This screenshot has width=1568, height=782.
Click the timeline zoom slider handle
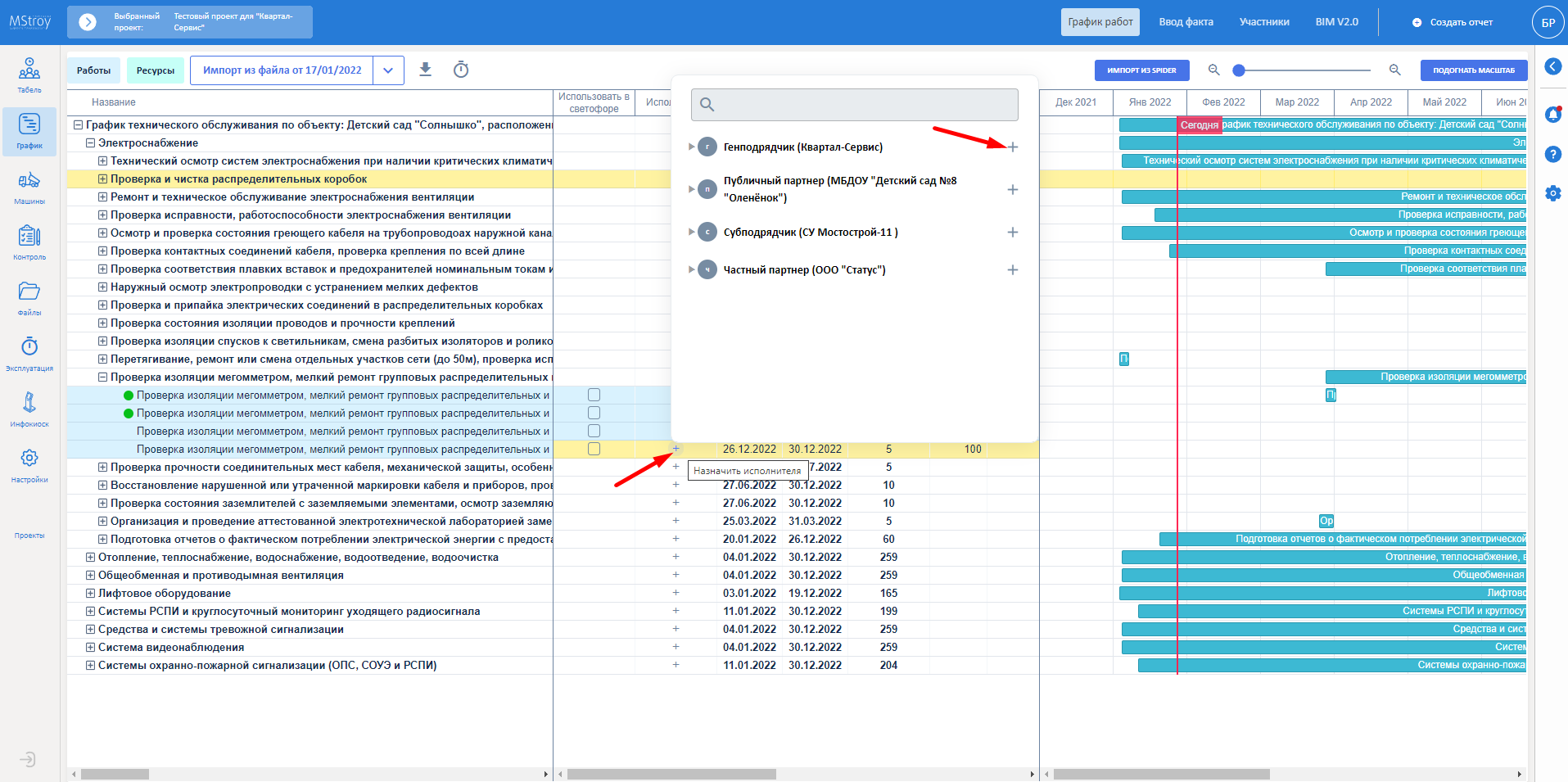coord(1239,70)
